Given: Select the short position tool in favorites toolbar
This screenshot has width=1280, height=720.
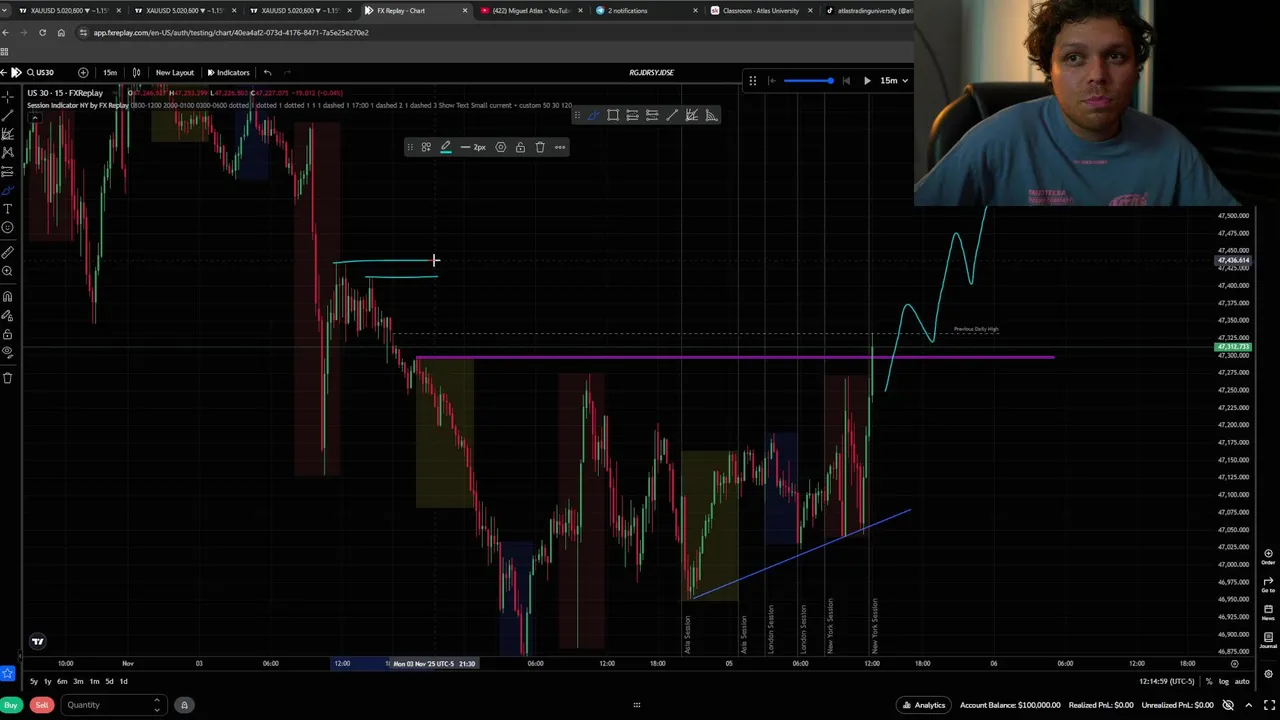Looking at the screenshot, I should 652,115.
